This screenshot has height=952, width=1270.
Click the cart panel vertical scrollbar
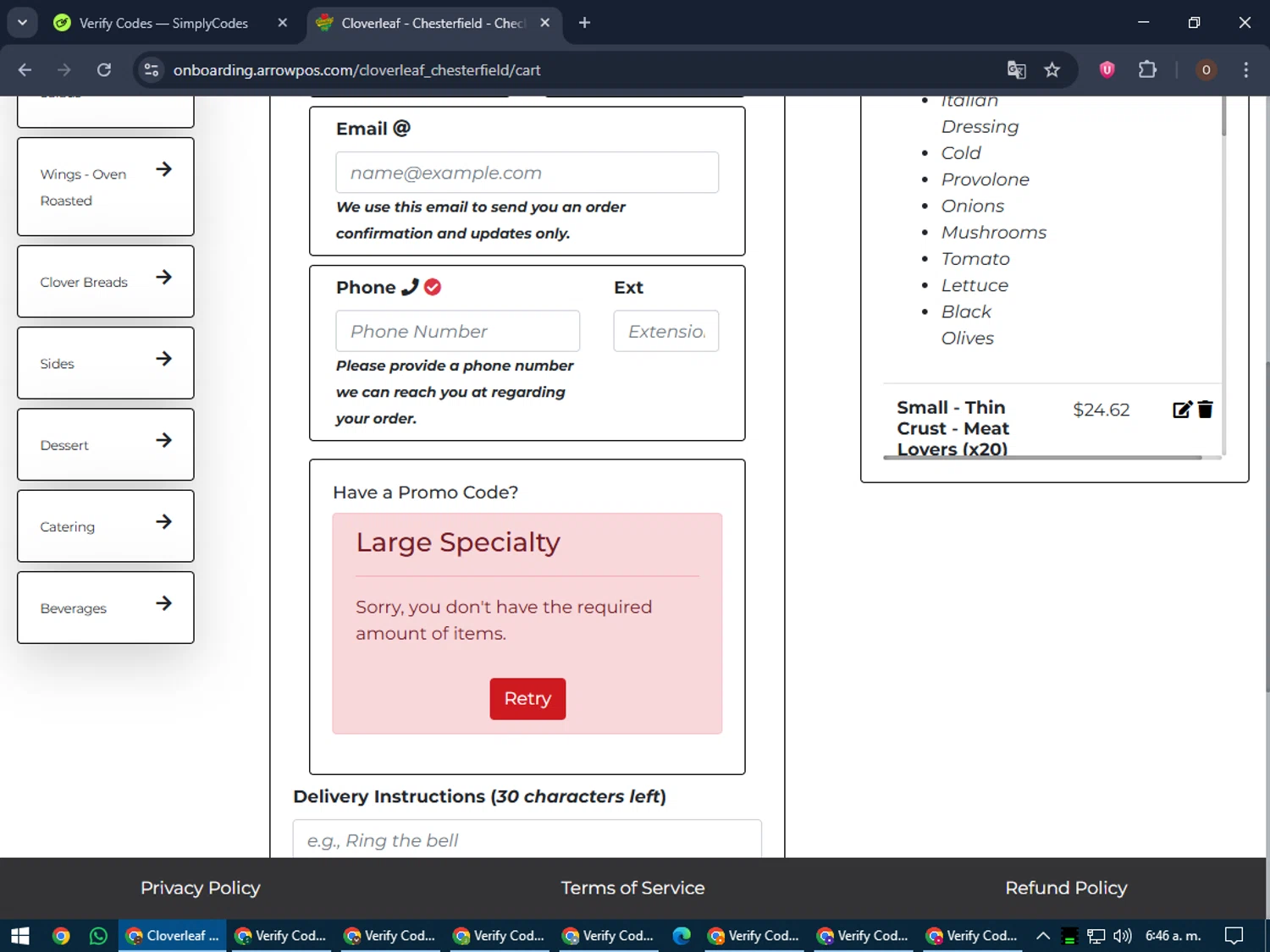pos(1223,115)
